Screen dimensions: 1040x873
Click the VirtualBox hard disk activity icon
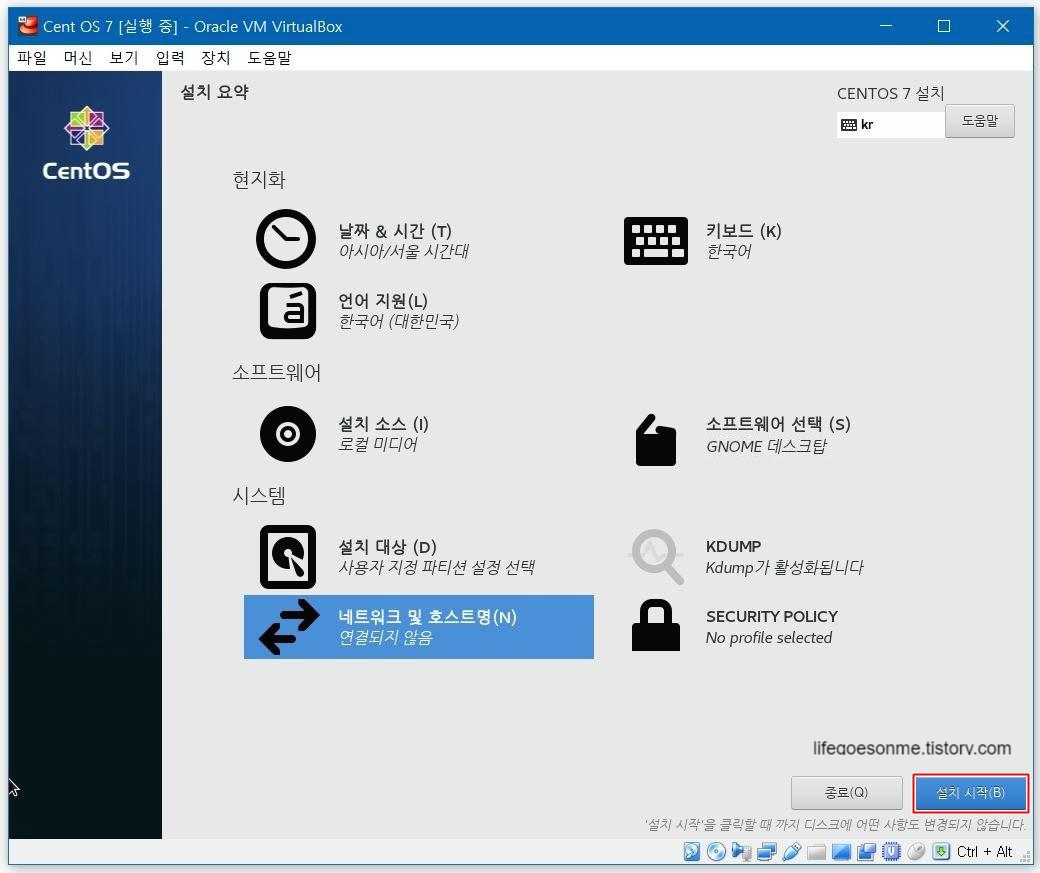(x=691, y=851)
